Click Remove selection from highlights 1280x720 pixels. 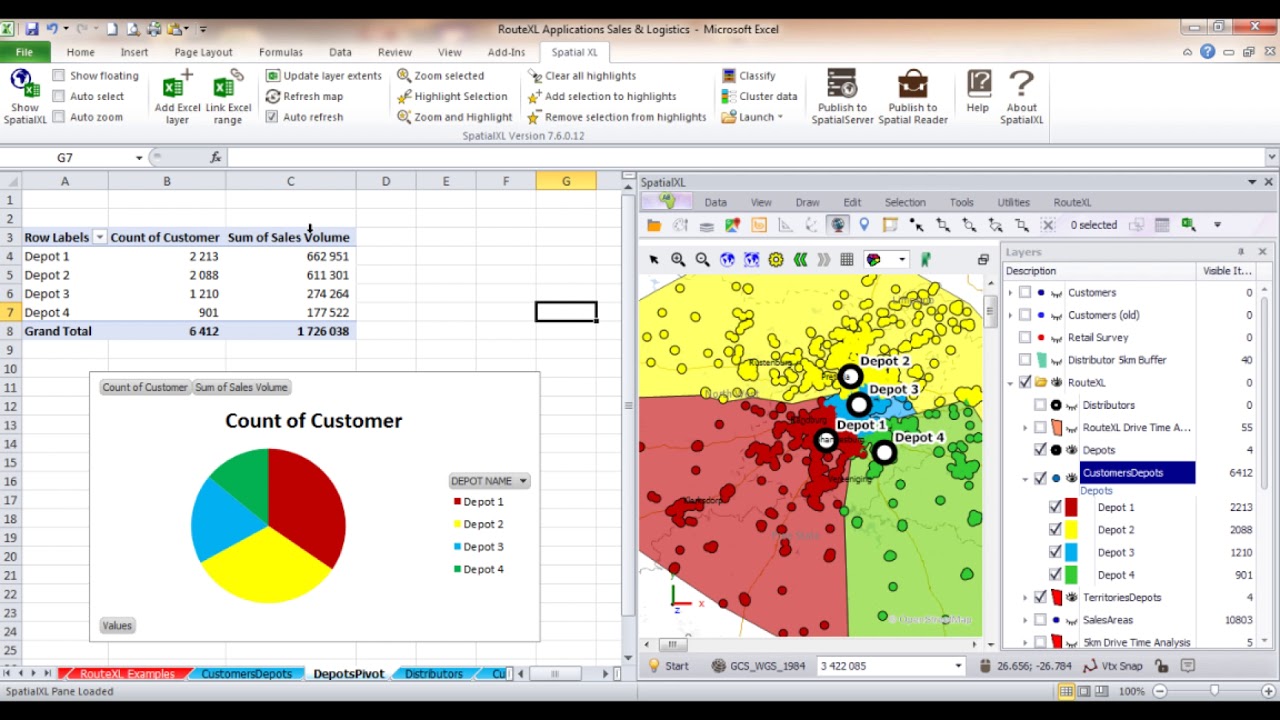coord(617,117)
